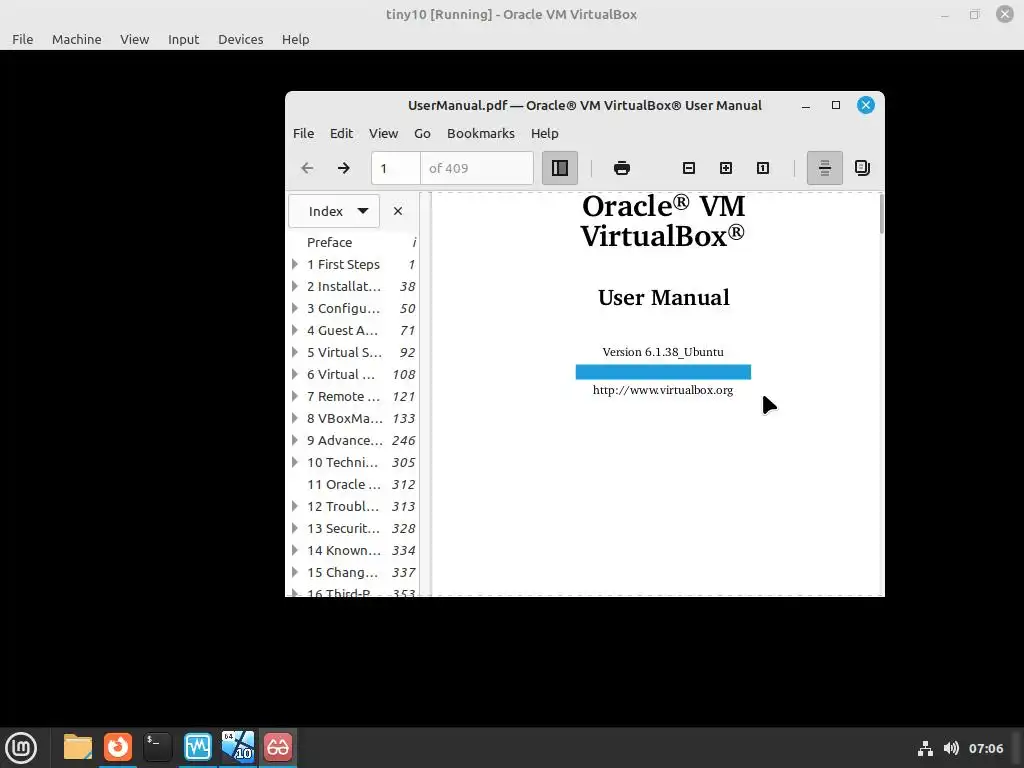Image resolution: width=1024 pixels, height=768 pixels.
Task: Click the document vertical scrollbar
Action: [882, 214]
